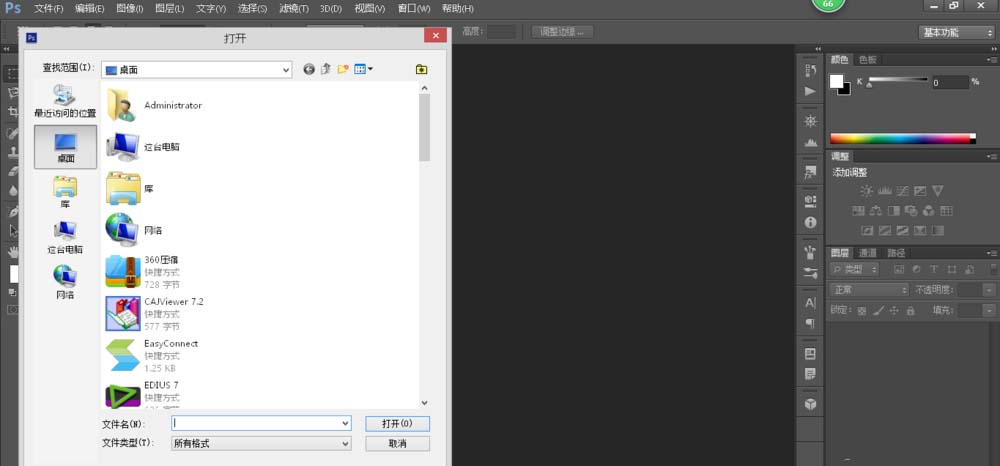This screenshot has height=466, width=1000.
Task: Add a Curves adjustment
Action: [x=902, y=191]
